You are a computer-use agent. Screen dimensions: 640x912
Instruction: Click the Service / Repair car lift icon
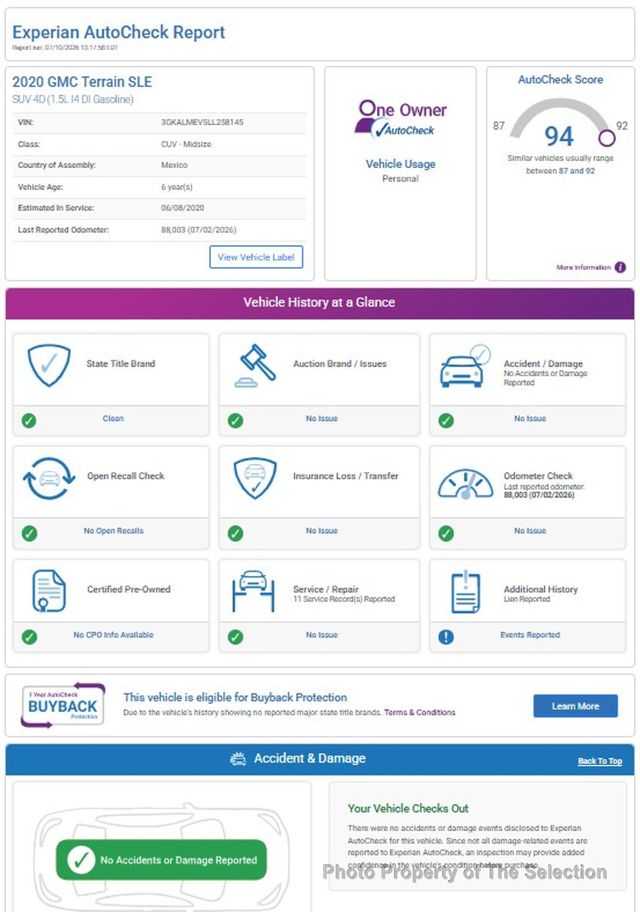[253, 591]
